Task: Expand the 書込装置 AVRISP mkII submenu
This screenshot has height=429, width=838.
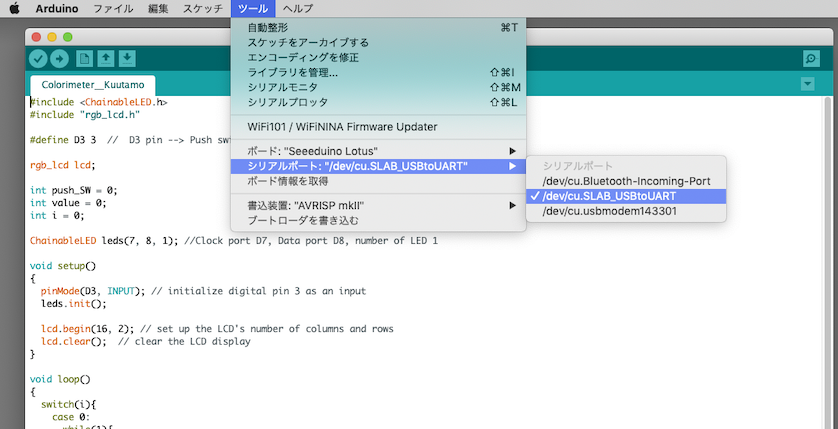Action: [378, 205]
